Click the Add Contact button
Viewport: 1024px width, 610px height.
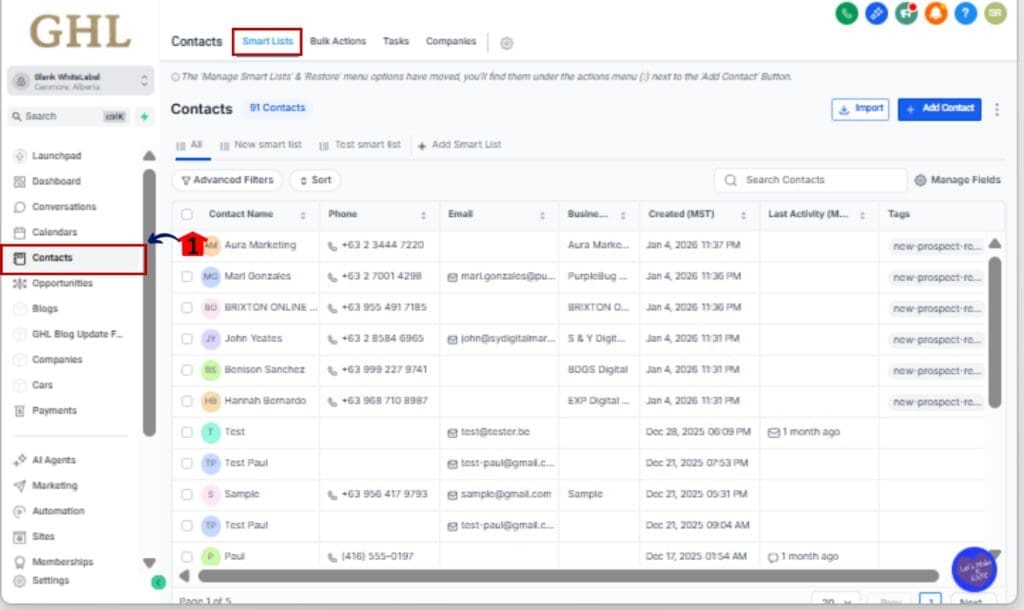tap(939, 110)
